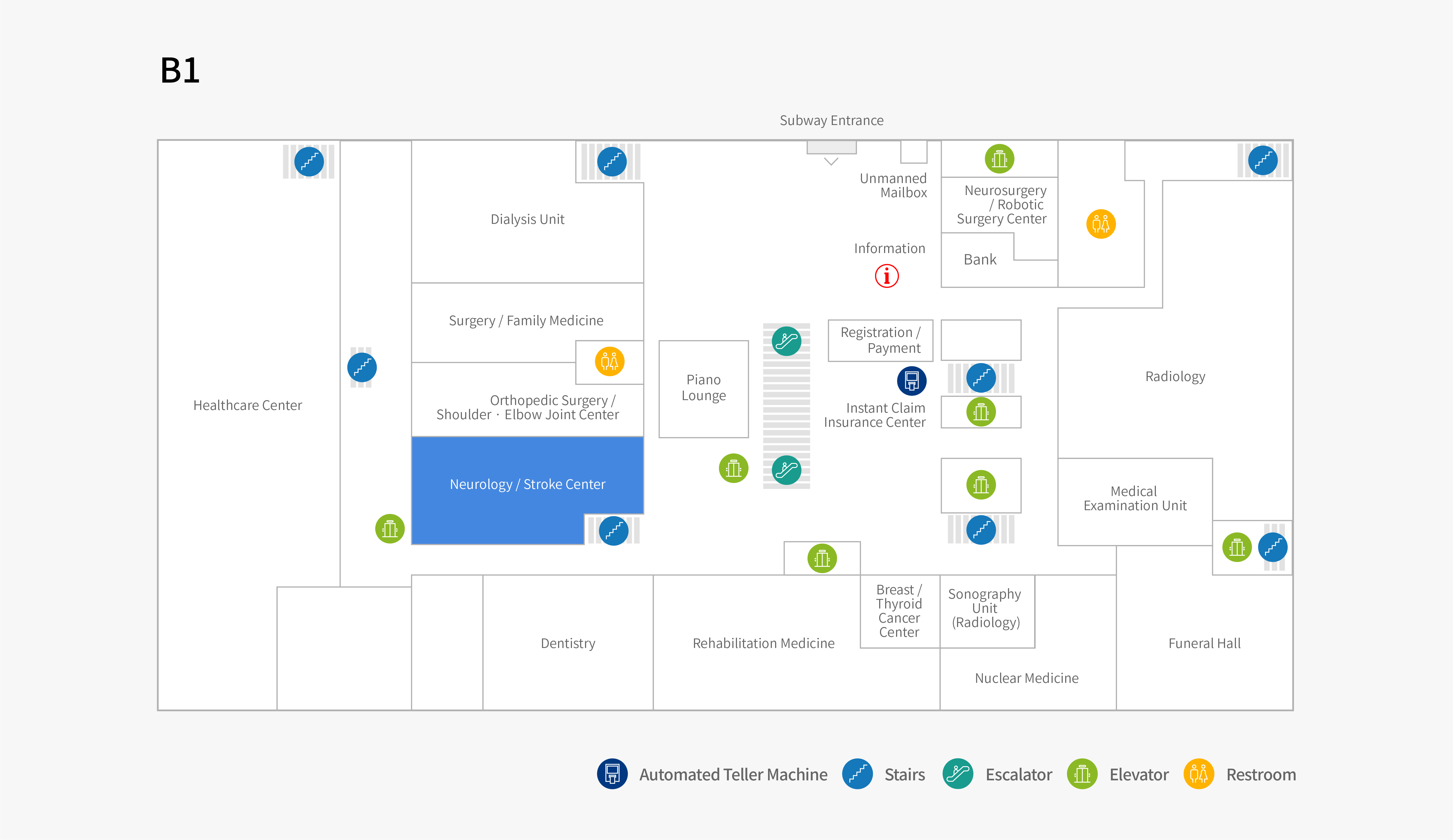Screen dimensions: 1453x840
Task: Click the Radiology room label
Action: [1175, 376]
